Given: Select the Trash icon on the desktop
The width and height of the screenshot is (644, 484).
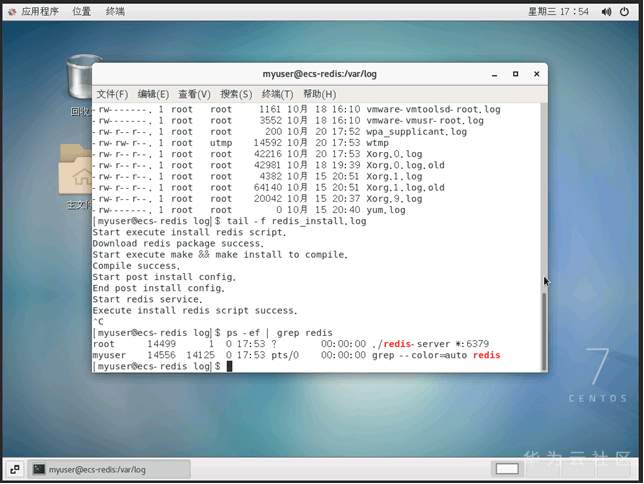Looking at the screenshot, I should pyautogui.click(x=80, y=77).
